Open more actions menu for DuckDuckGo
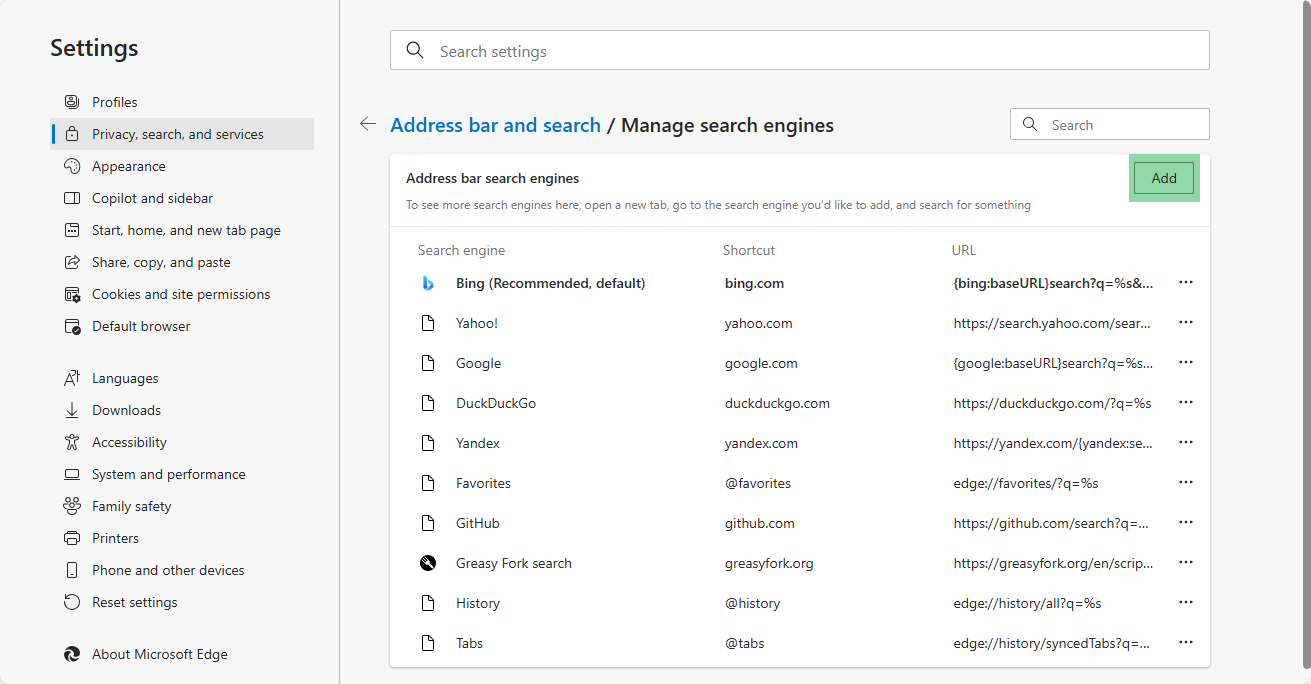Viewport: 1311px width, 684px height. coord(1186,403)
